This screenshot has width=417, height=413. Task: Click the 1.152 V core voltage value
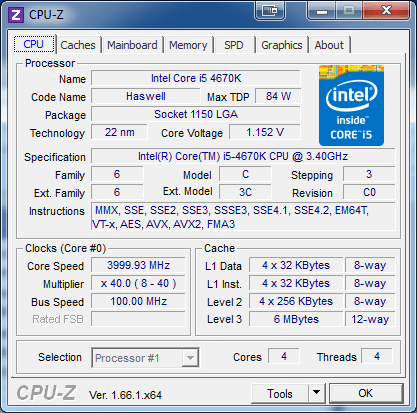pos(265,132)
